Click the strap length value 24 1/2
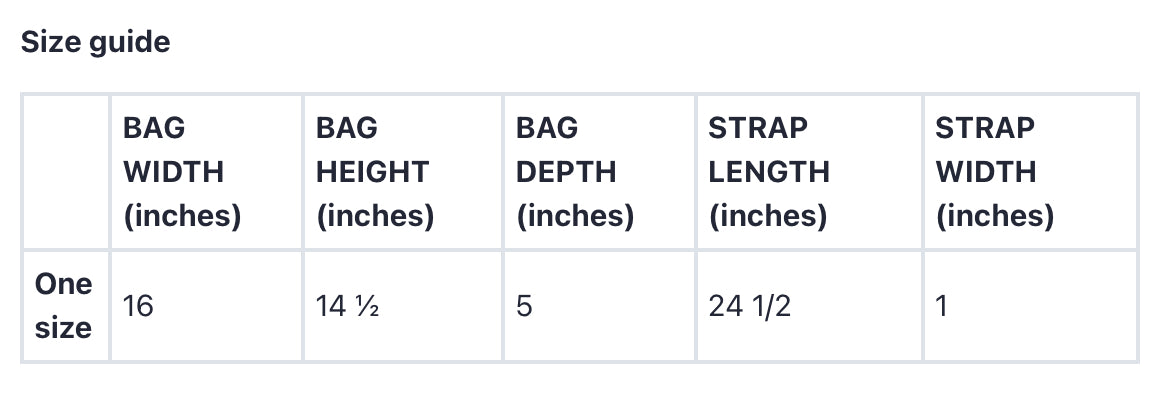 (x=749, y=306)
